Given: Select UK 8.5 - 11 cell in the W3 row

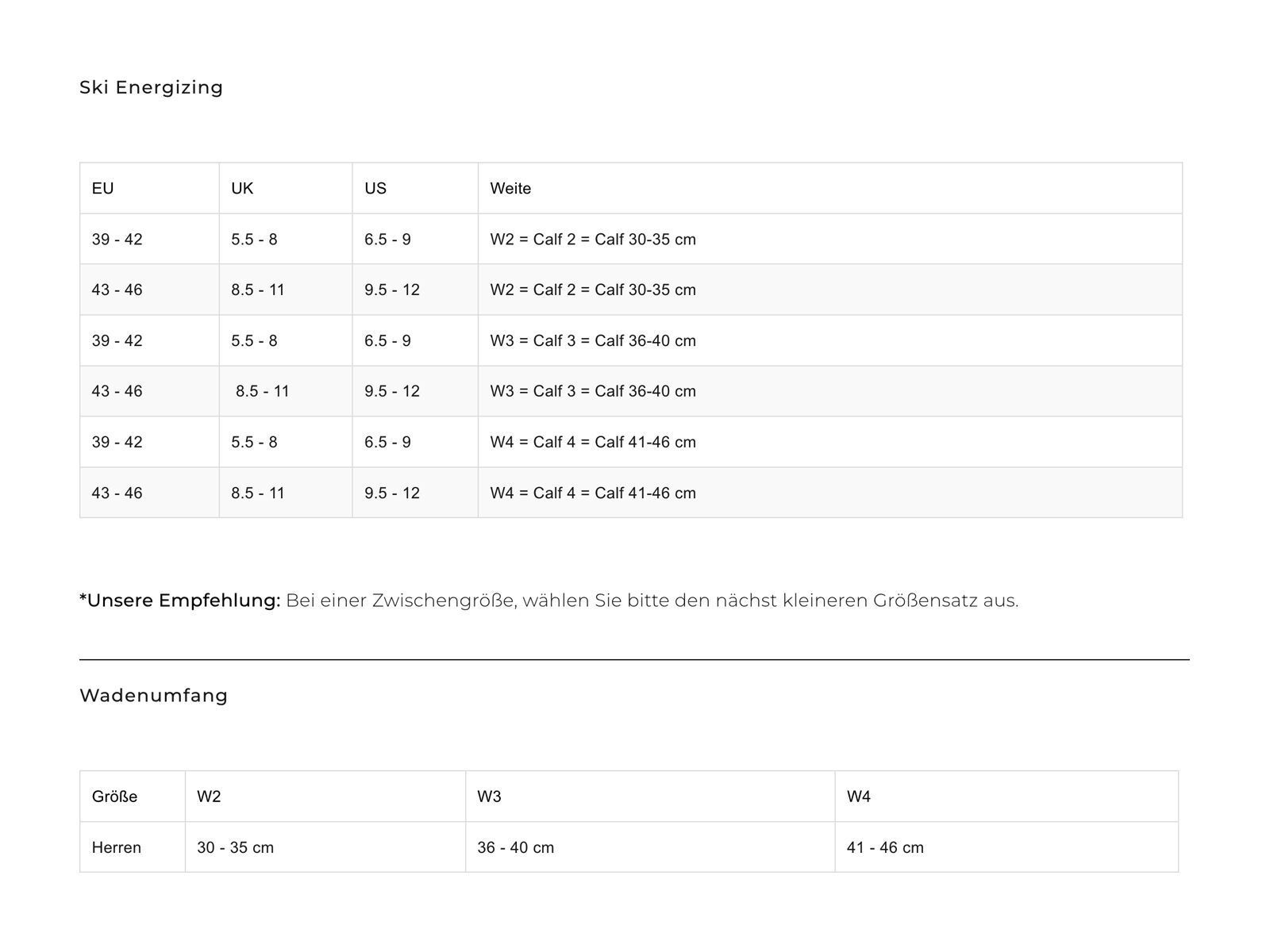Looking at the screenshot, I should pyautogui.click(x=262, y=391).
